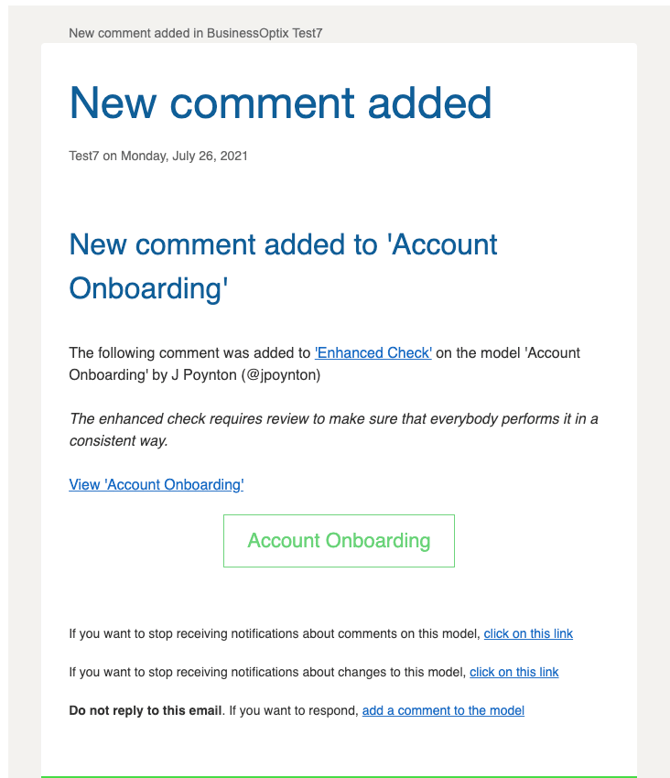Open the 'Enhanced Check' link
The image size is (670, 778).
373,352
